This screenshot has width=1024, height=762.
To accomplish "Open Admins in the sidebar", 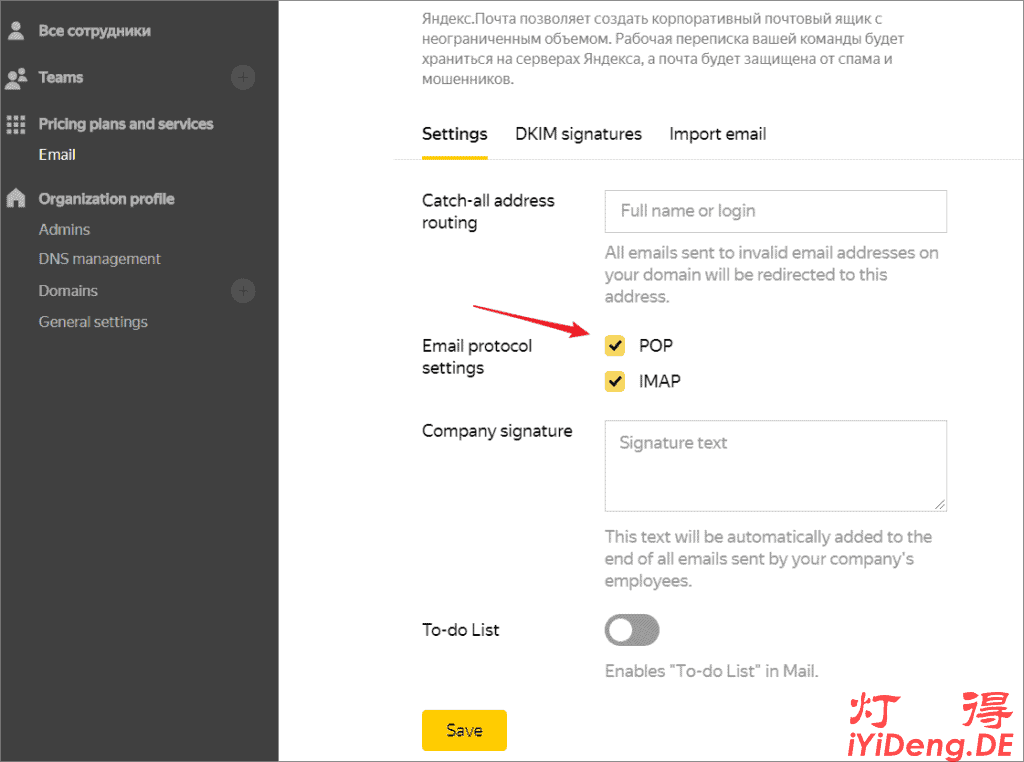I will point(64,229).
